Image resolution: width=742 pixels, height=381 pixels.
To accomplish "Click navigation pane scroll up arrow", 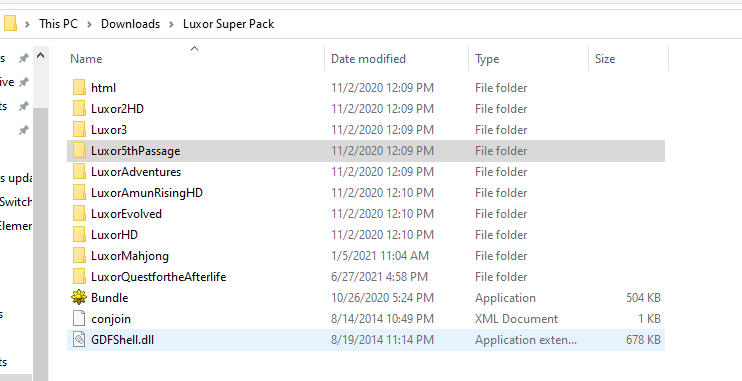I will point(41,56).
